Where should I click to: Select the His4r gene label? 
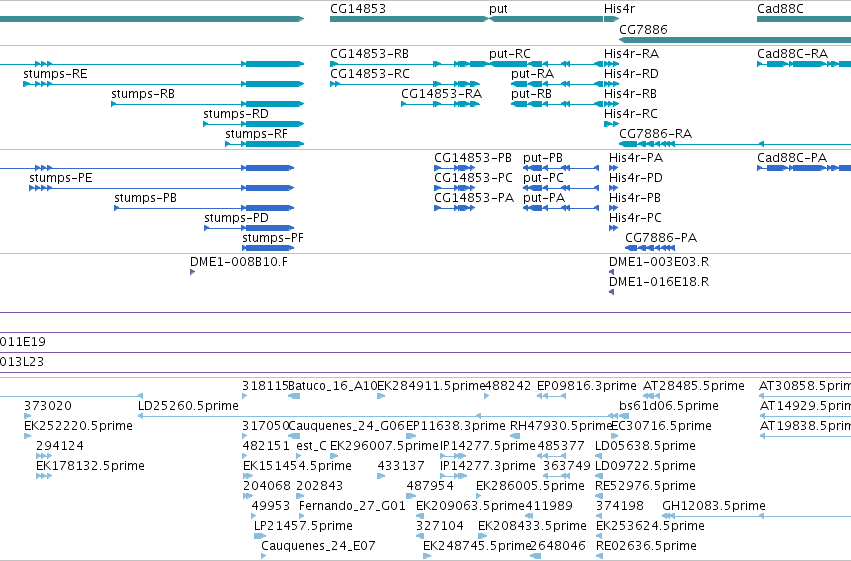619,9
